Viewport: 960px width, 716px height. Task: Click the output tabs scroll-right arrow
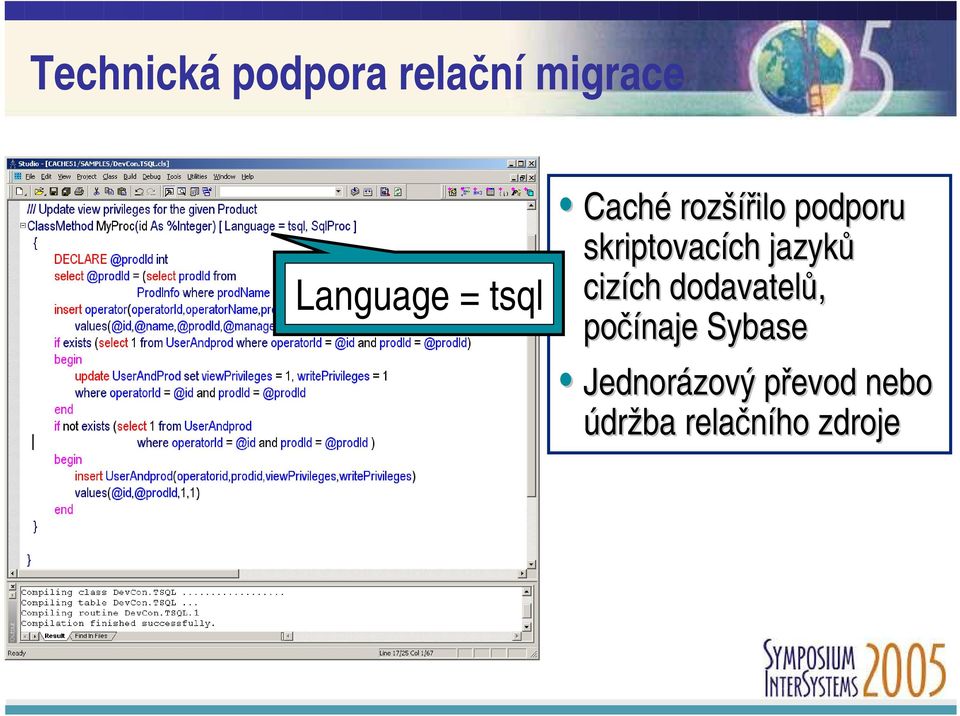tap(36, 636)
